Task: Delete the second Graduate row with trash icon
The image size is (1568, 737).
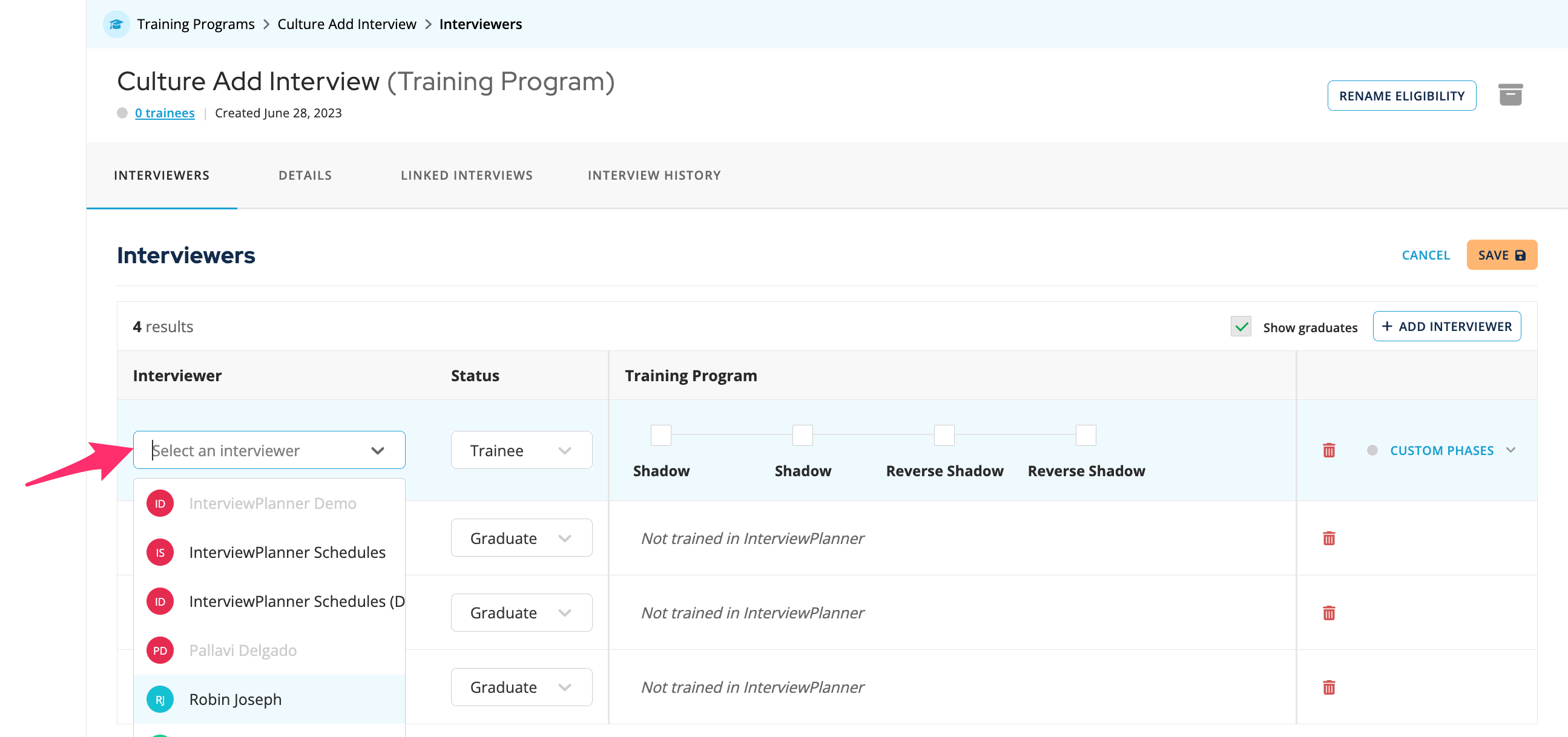Action: click(1329, 613)
